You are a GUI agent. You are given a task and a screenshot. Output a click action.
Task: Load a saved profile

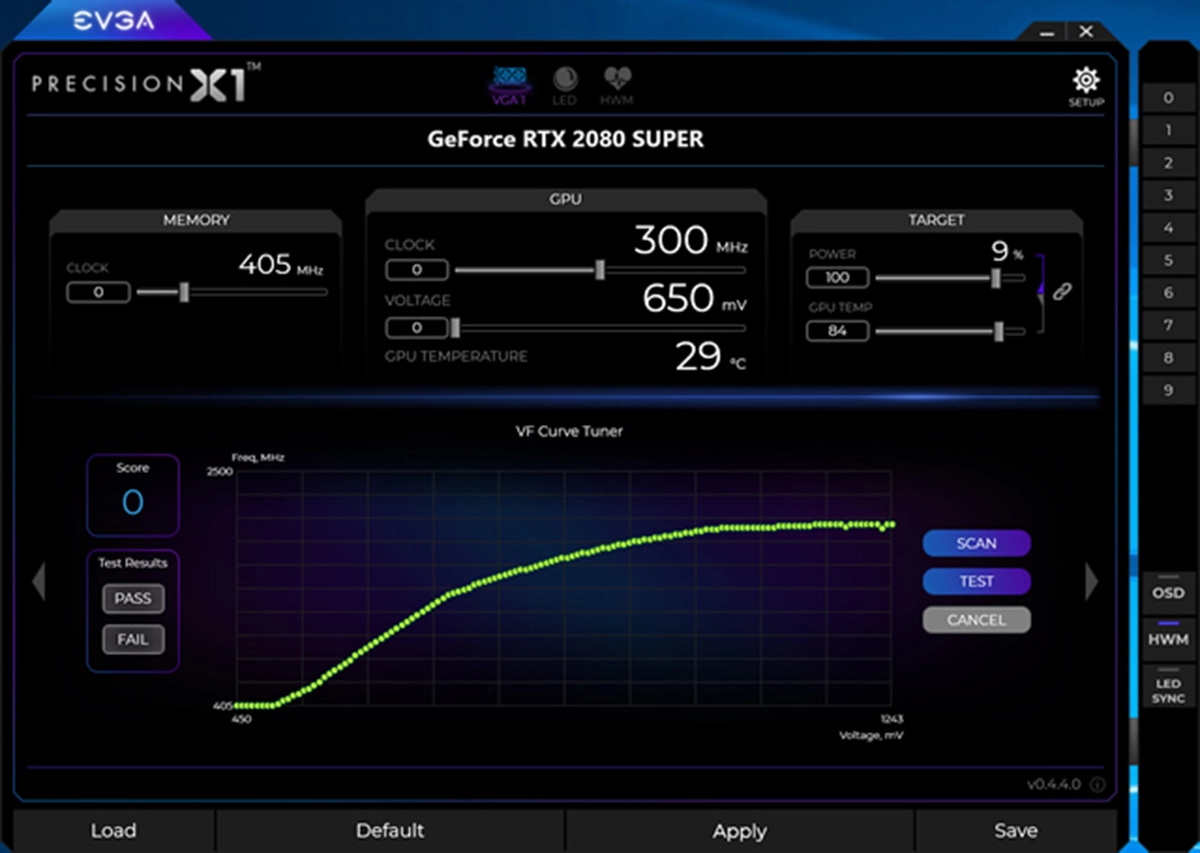(x=113, y=831)
